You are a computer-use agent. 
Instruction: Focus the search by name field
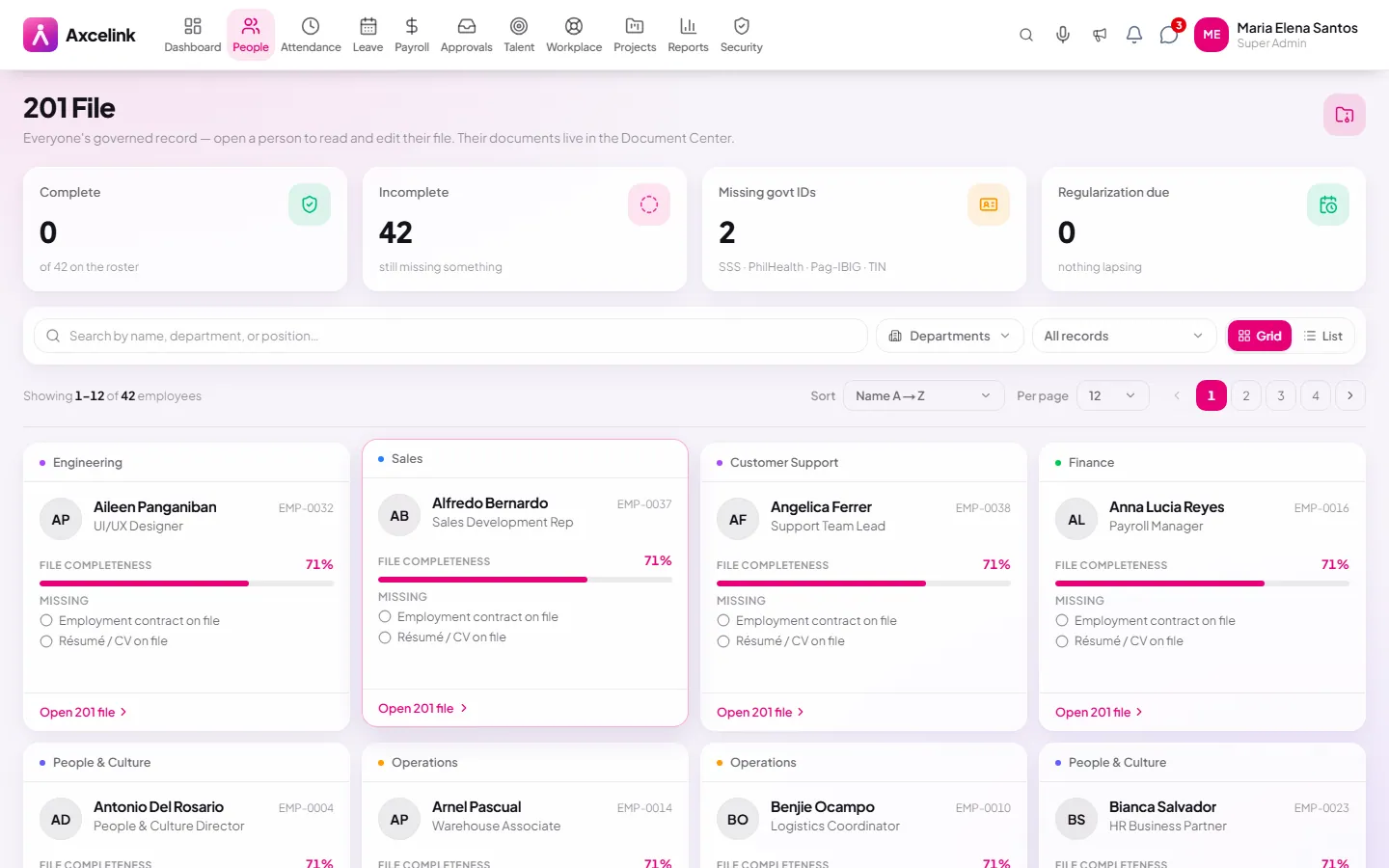coord(450,336)
